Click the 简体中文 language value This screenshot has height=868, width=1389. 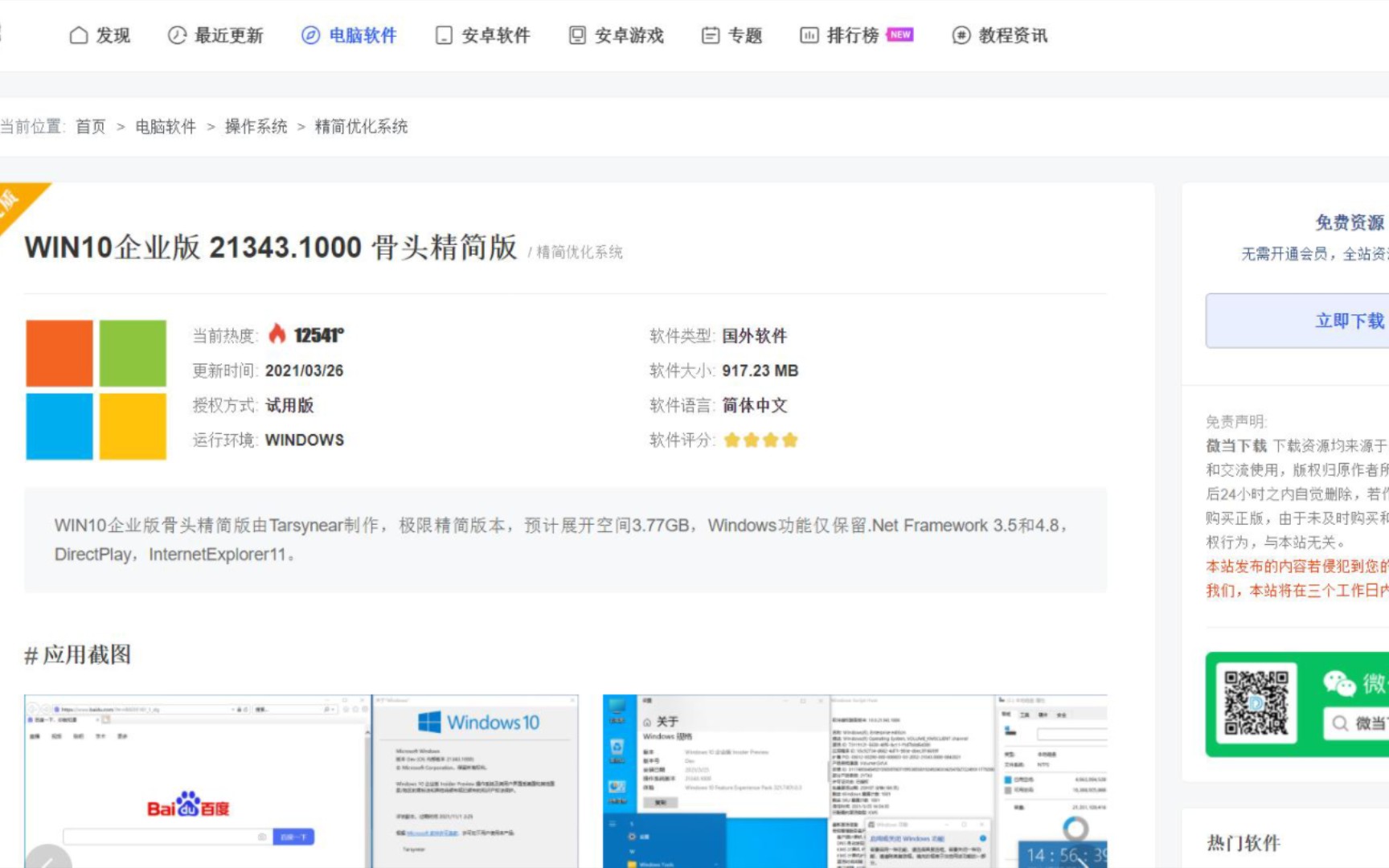point(754,405)
